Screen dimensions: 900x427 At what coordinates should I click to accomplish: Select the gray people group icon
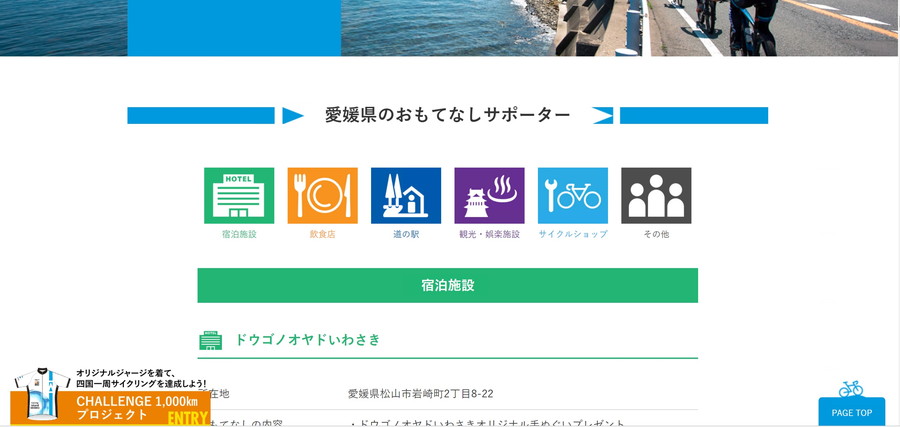656,195
